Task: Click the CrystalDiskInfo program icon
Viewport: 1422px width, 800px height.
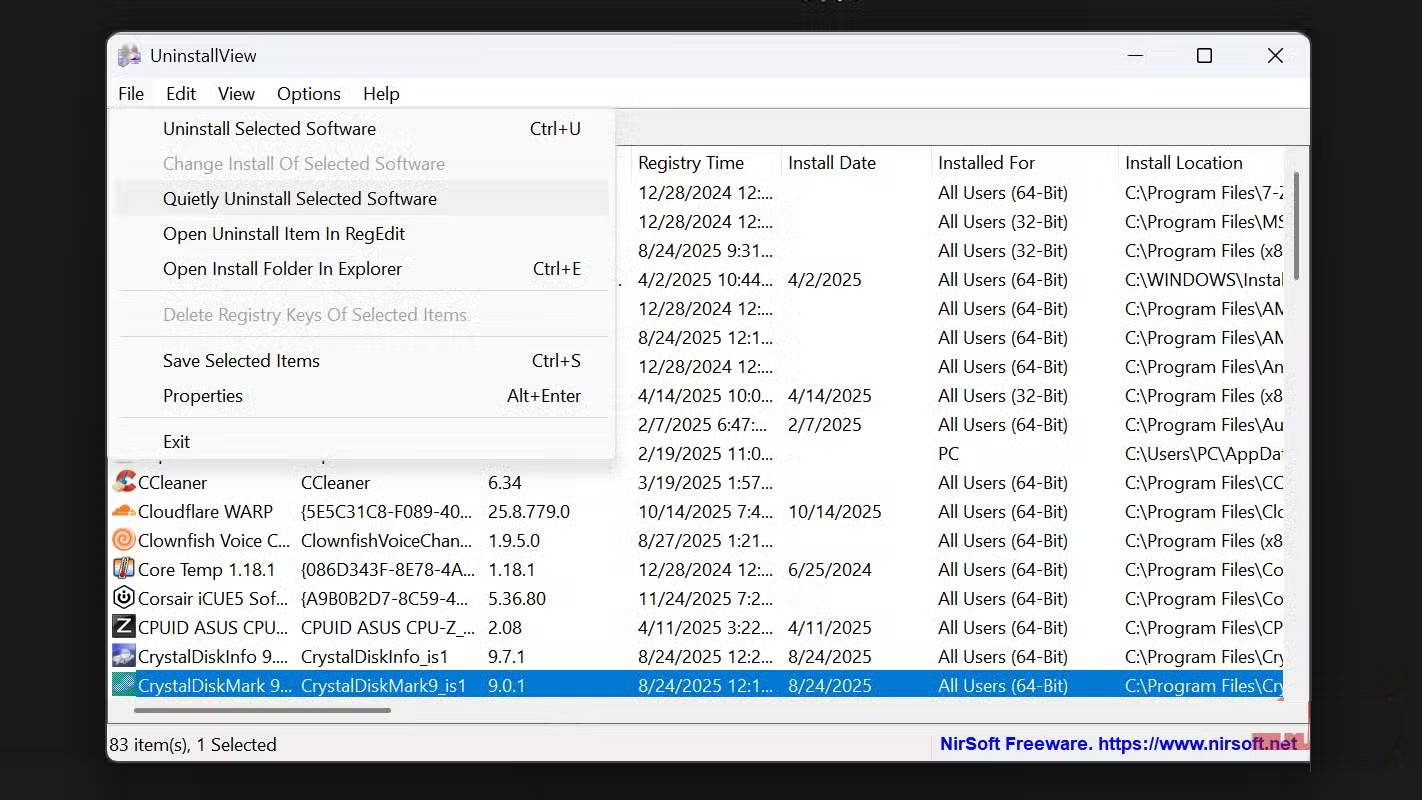Action: tap(124, 656)
